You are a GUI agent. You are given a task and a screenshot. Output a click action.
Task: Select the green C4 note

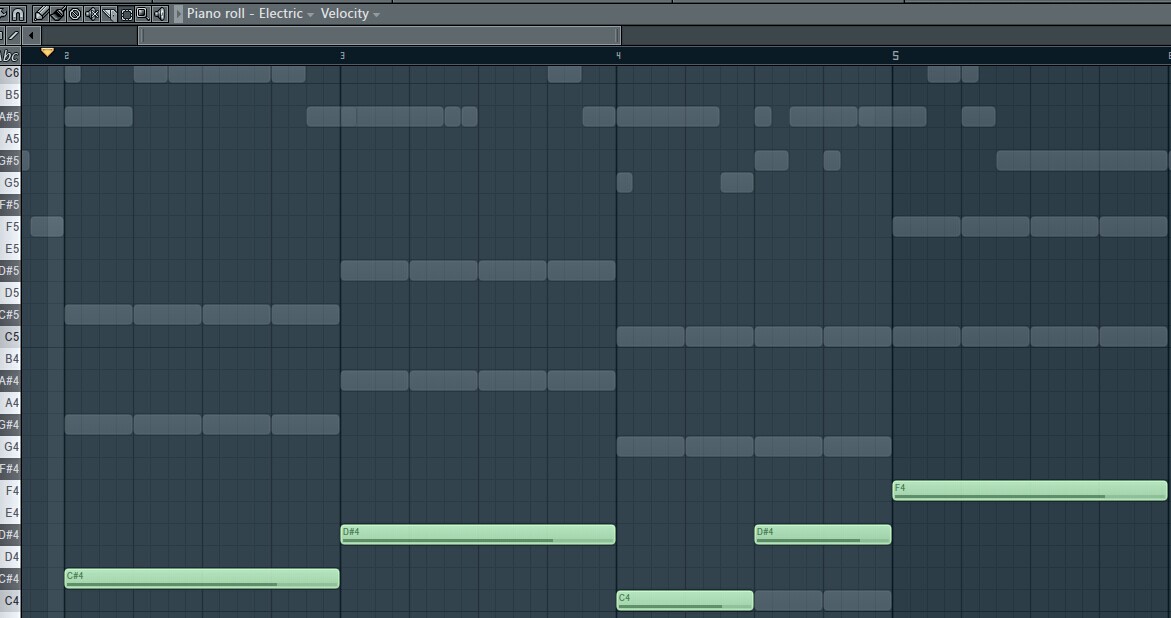(685, 600)
